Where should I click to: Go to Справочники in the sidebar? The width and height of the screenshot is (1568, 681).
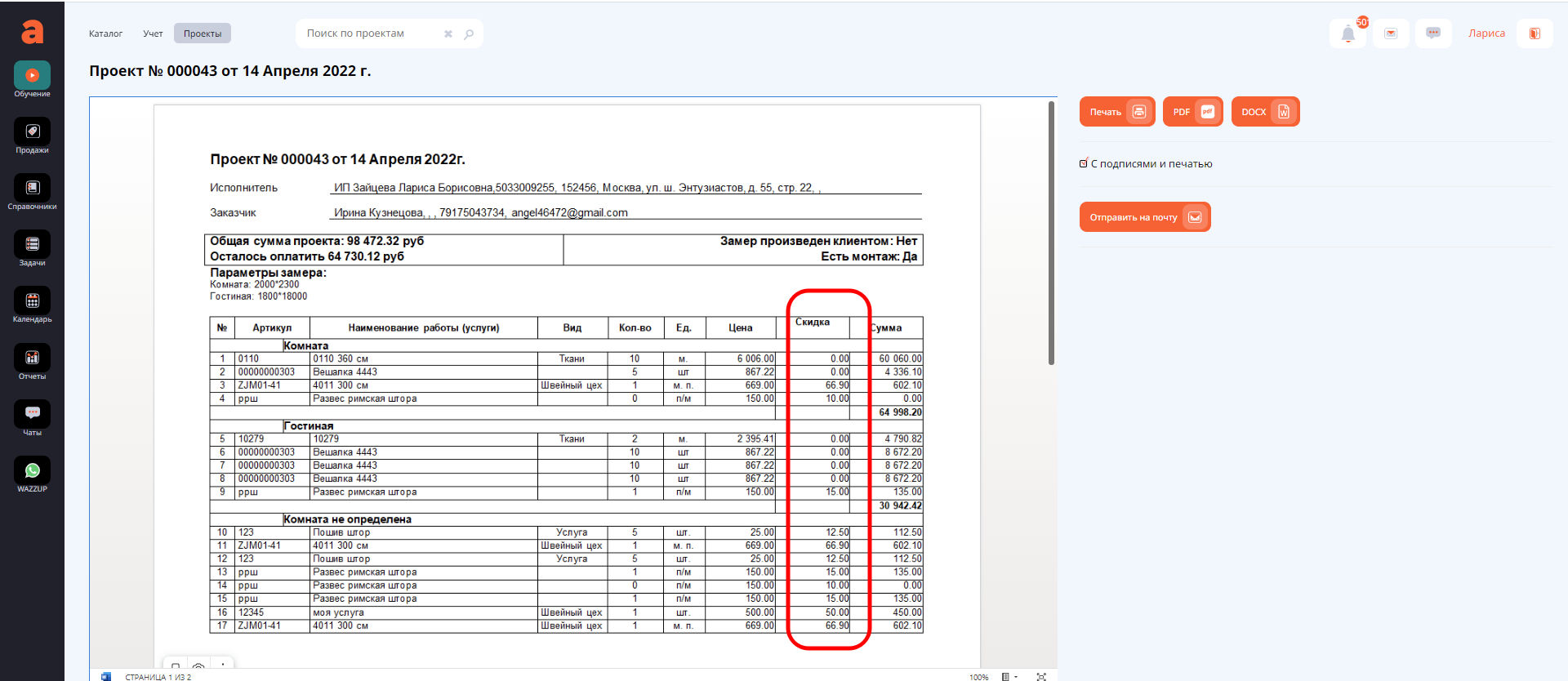click(32, 189)
